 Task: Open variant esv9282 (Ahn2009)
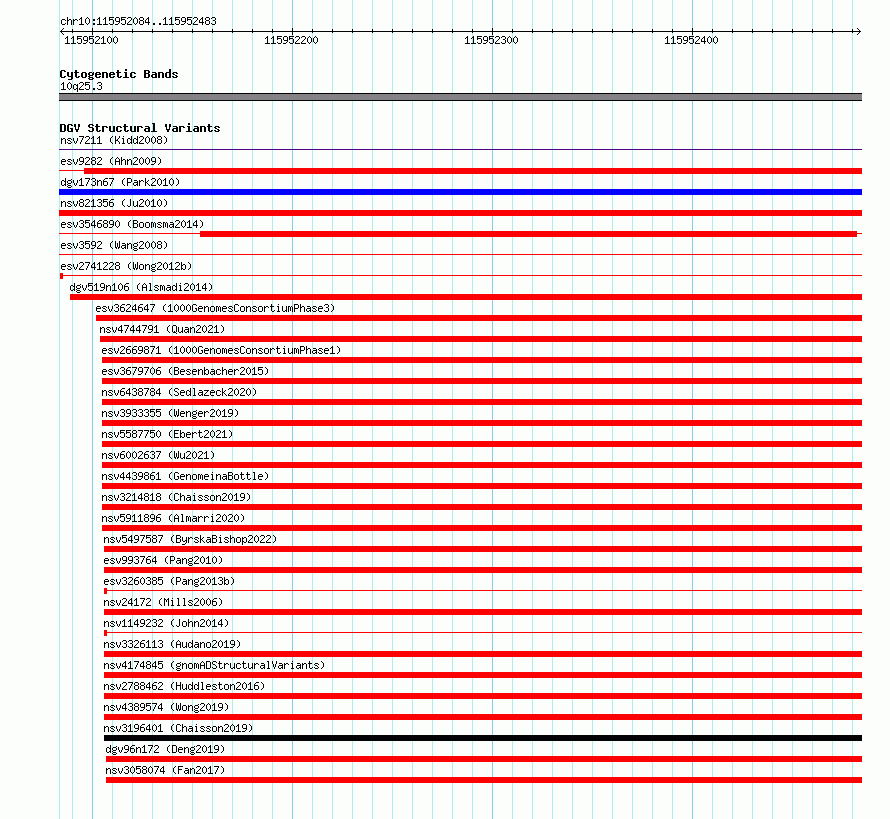(x=111, y=161)
